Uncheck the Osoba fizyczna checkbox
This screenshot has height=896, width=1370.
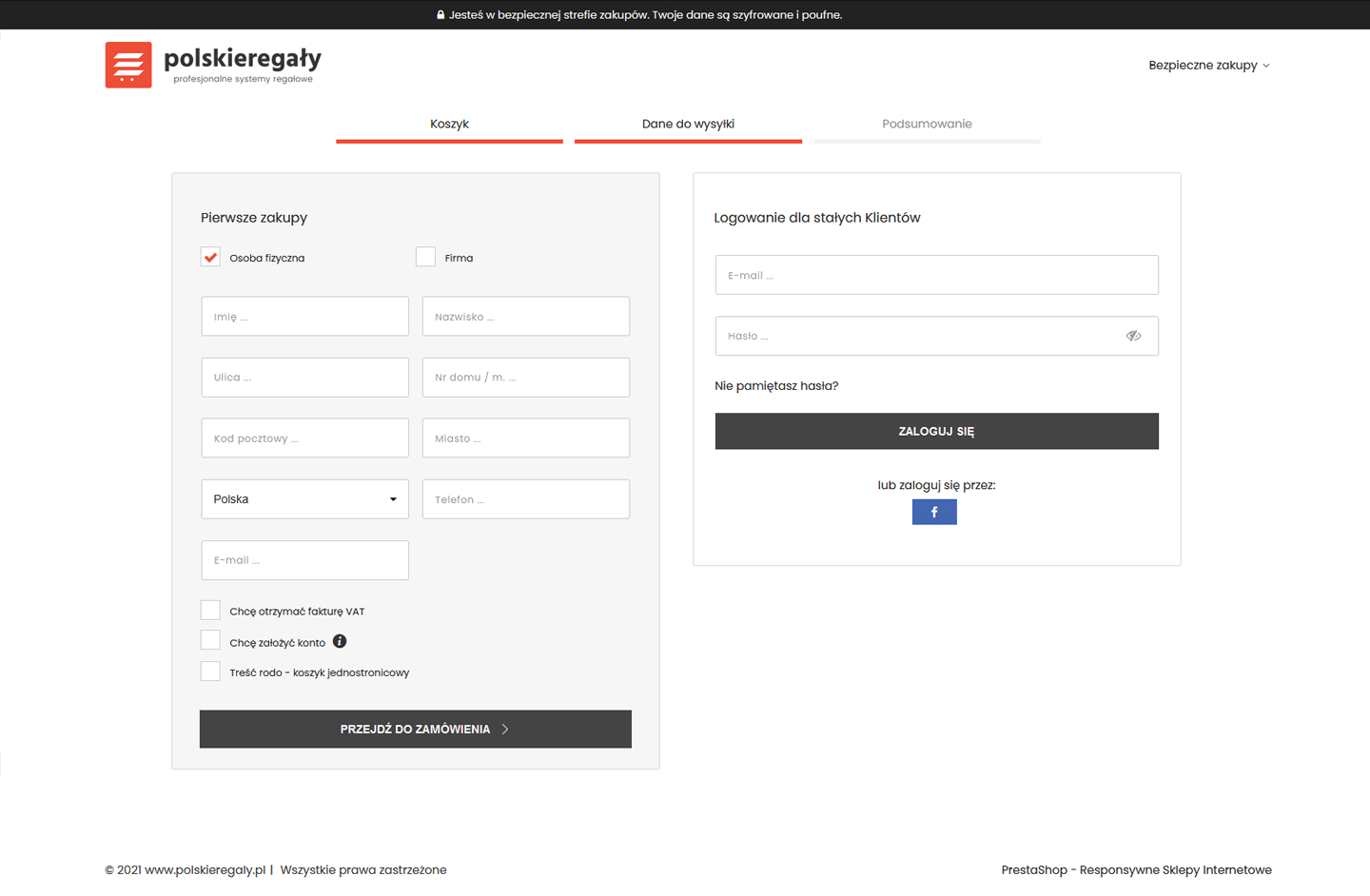pyautogui.click(x=210, y=258)
